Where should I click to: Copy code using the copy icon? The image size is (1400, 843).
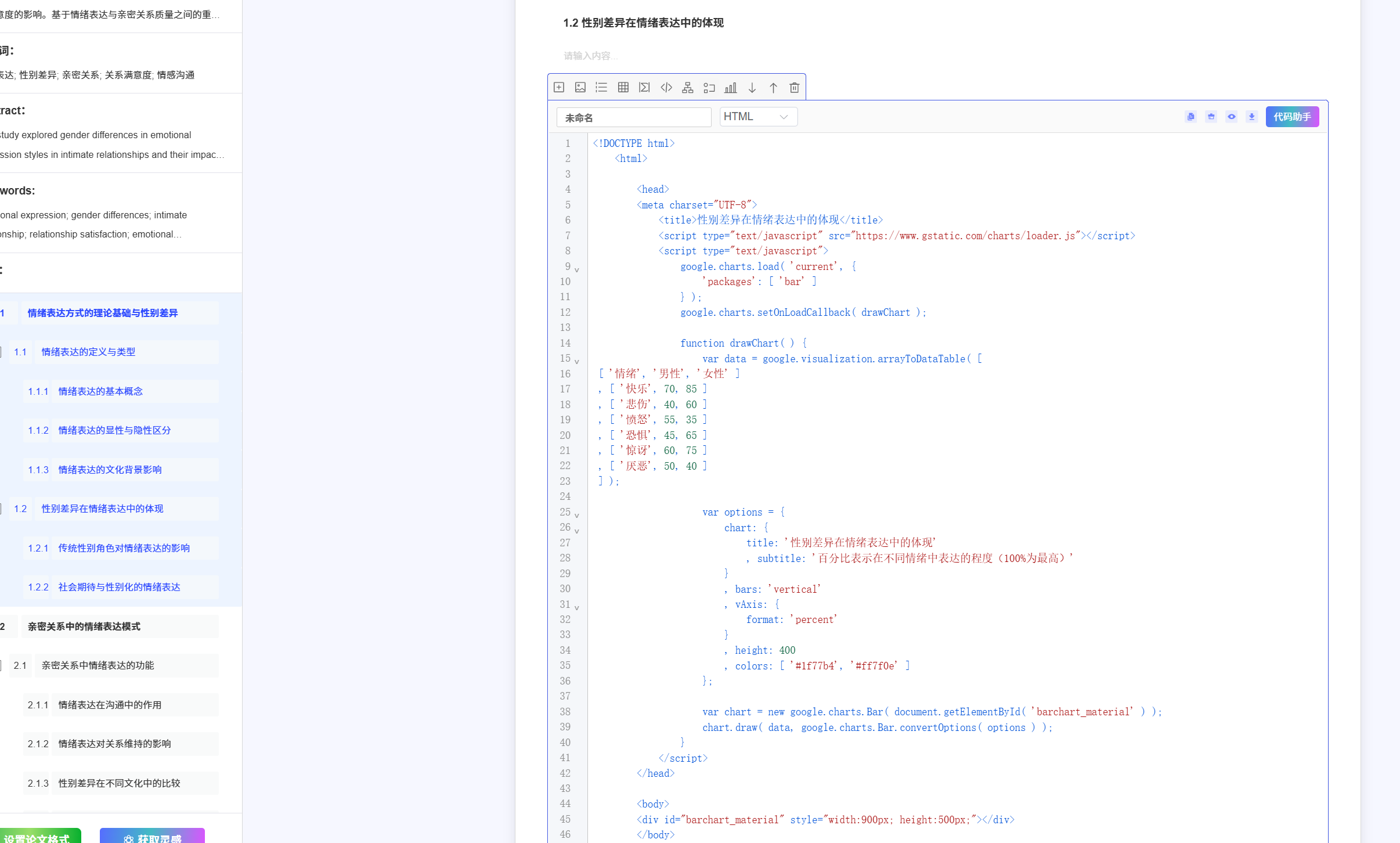pyautogui.click(x=1190, y=117)
